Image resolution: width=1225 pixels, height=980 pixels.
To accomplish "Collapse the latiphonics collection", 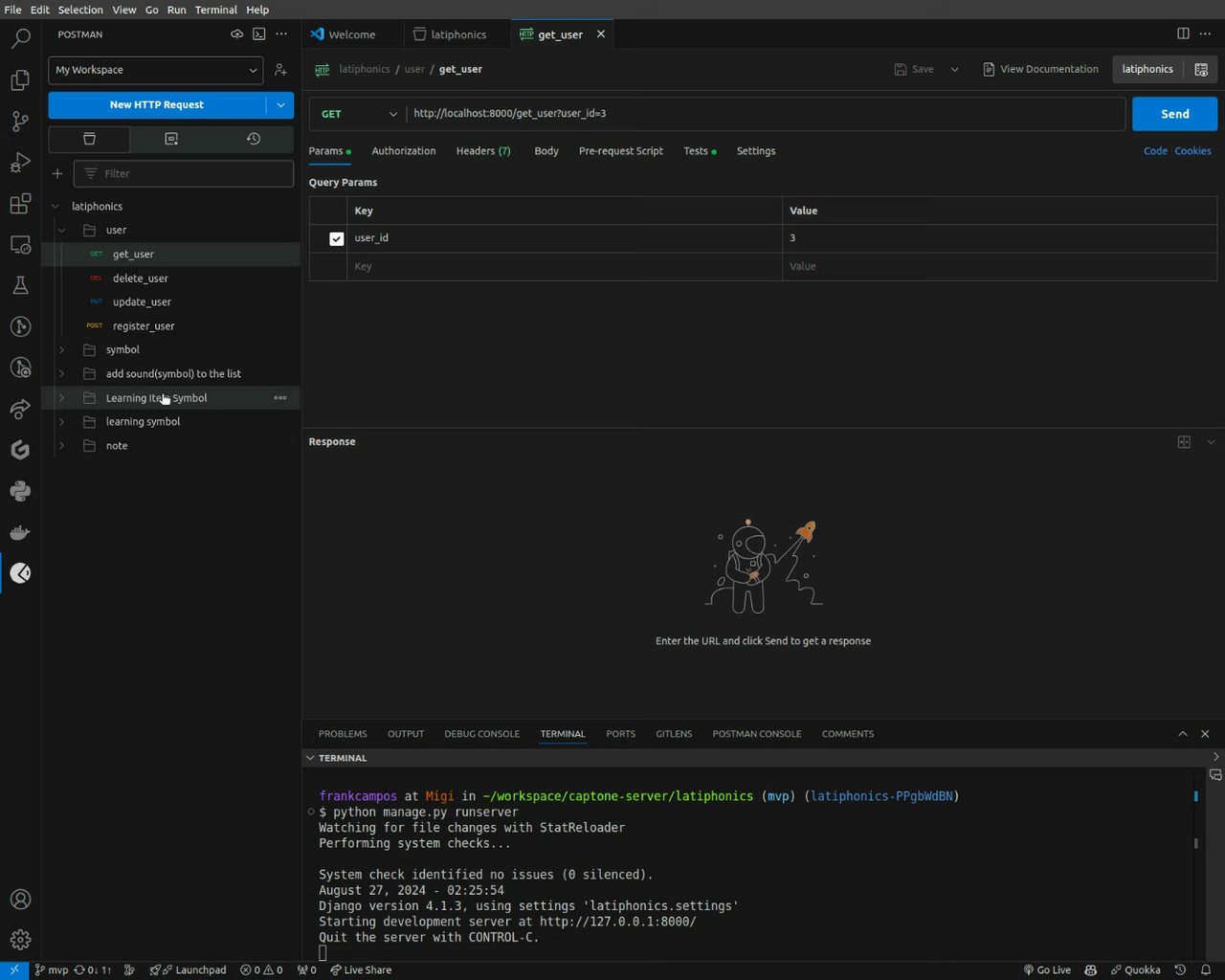I will [56, 207].
